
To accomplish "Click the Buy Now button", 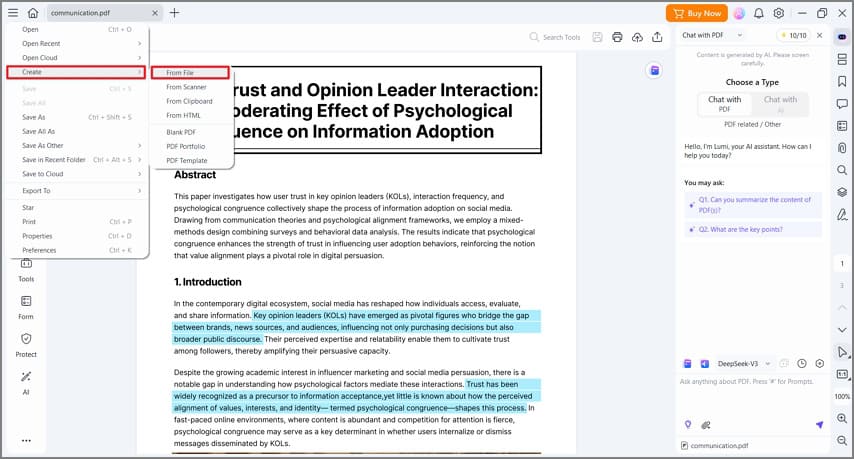I will [697, 13].
